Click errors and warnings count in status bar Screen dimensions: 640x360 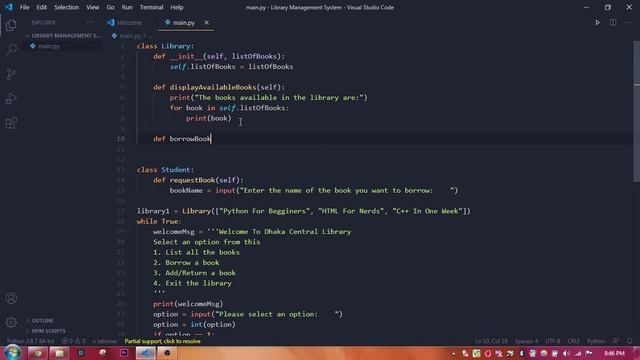tap(74, 341)
